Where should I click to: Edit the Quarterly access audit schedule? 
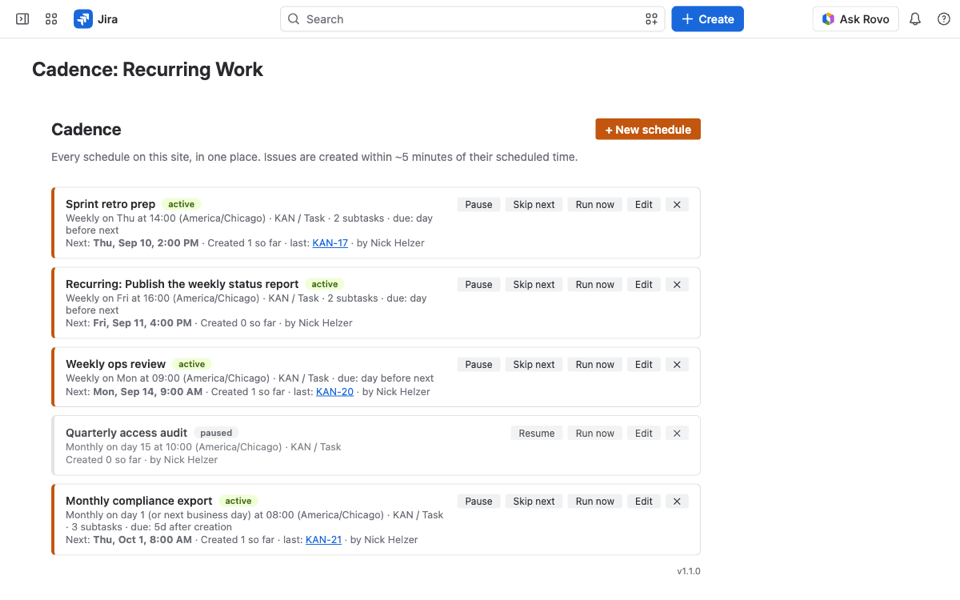pos(643,433)
